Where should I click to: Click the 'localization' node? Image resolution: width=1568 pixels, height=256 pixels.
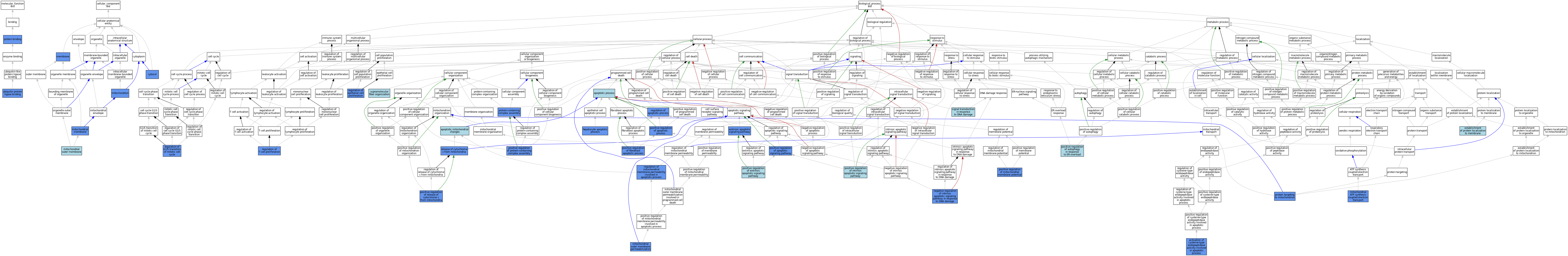pos(1363,40)
